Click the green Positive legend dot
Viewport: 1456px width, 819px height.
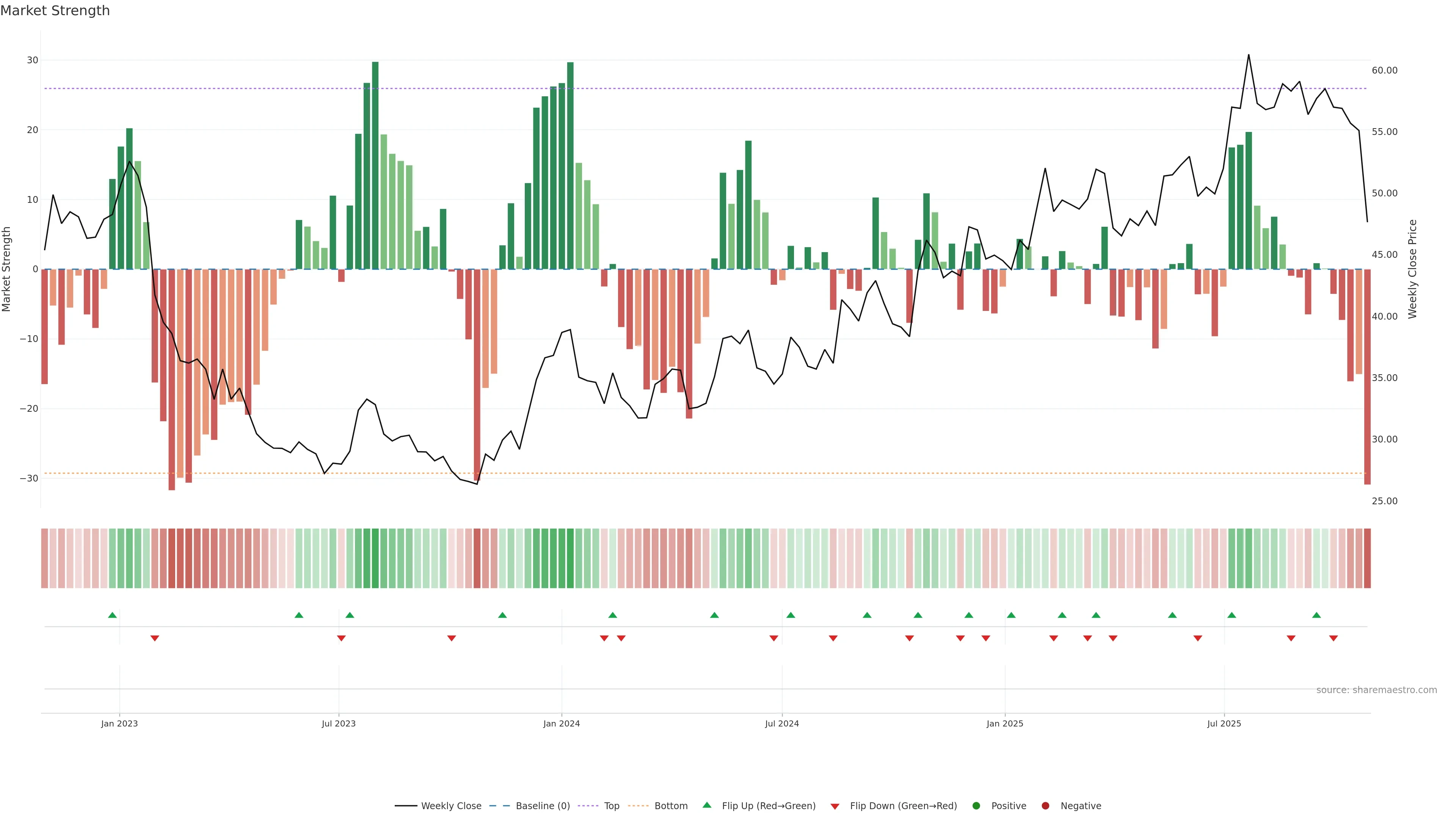[x=976, y=806]
